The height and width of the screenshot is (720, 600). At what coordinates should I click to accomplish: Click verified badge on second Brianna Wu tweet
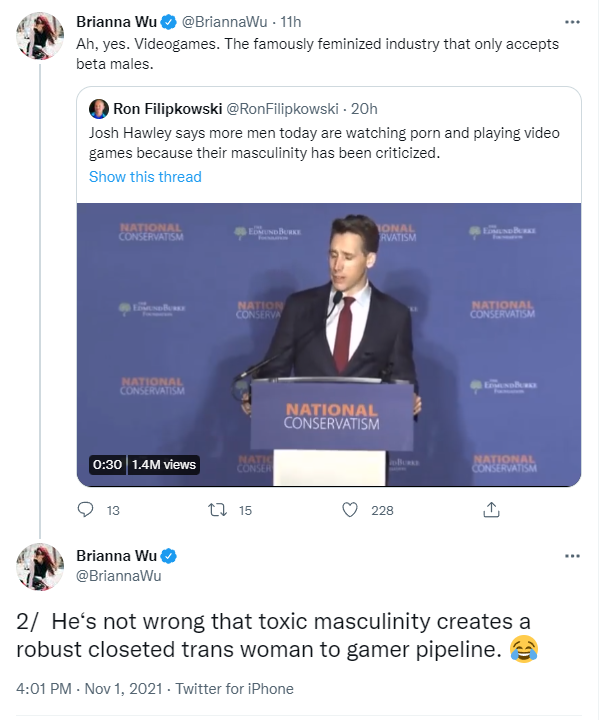(169, 556)
